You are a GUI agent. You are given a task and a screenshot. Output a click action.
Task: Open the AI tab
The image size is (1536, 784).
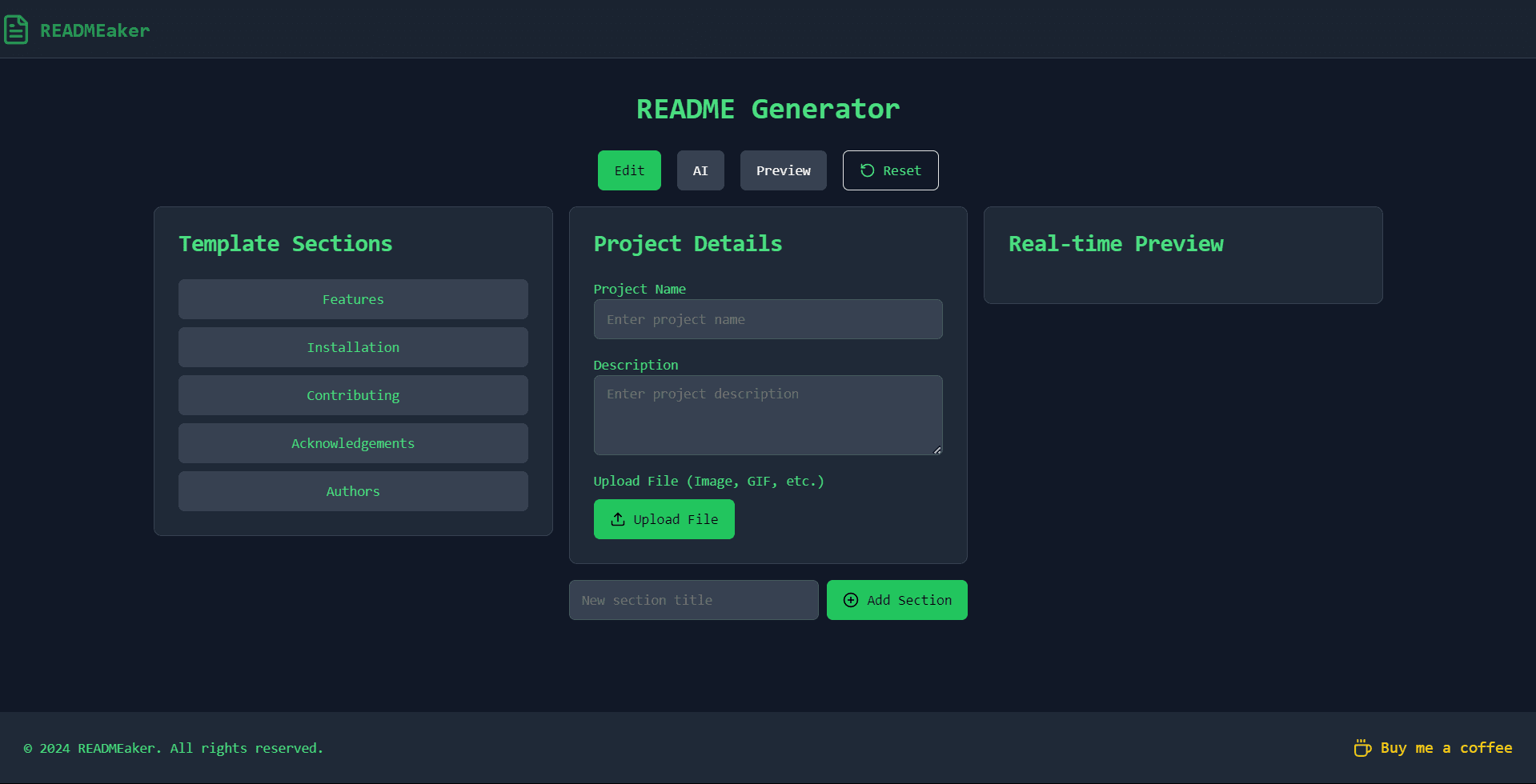coord(700,170)
